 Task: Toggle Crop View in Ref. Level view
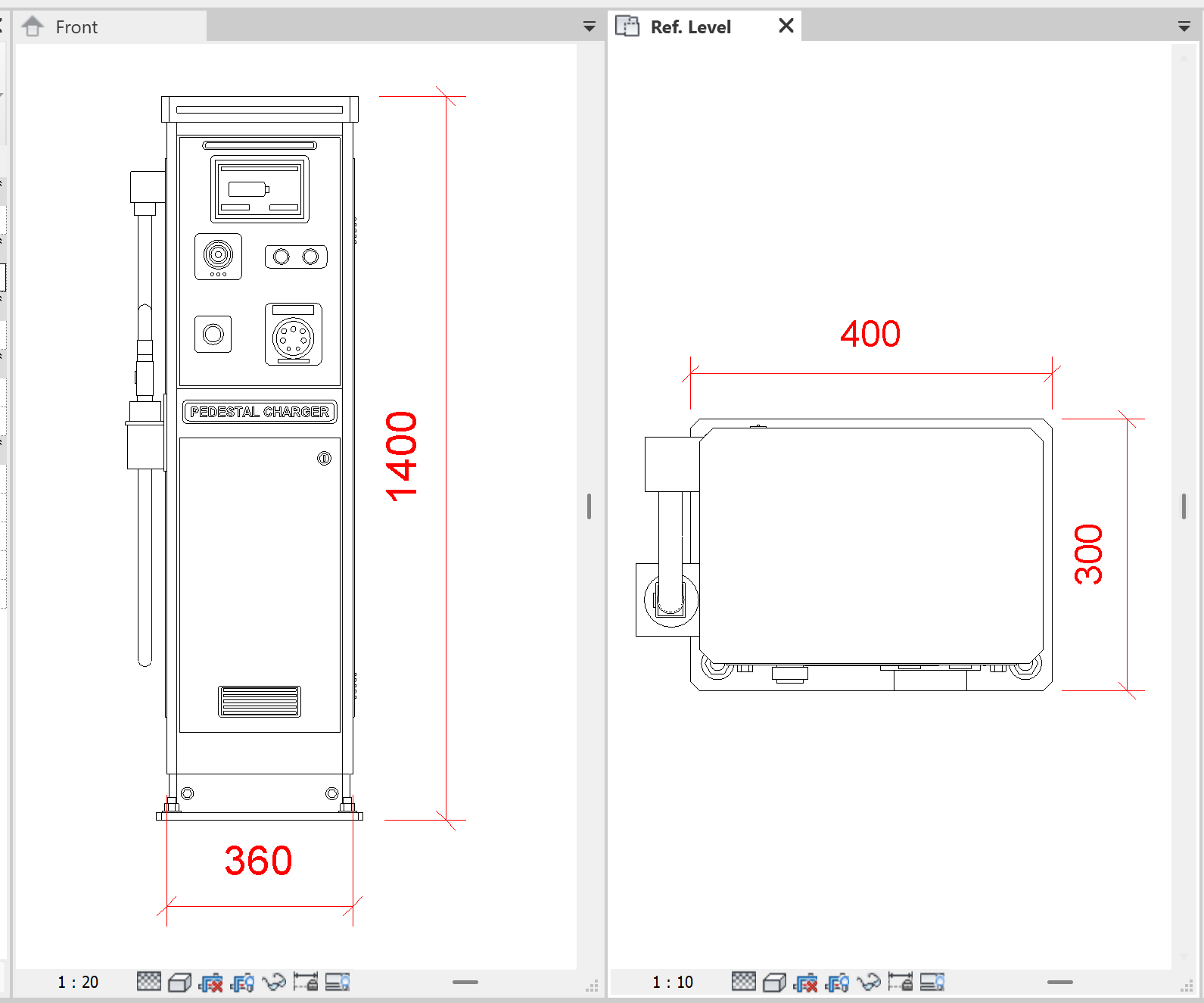[806, 982]
